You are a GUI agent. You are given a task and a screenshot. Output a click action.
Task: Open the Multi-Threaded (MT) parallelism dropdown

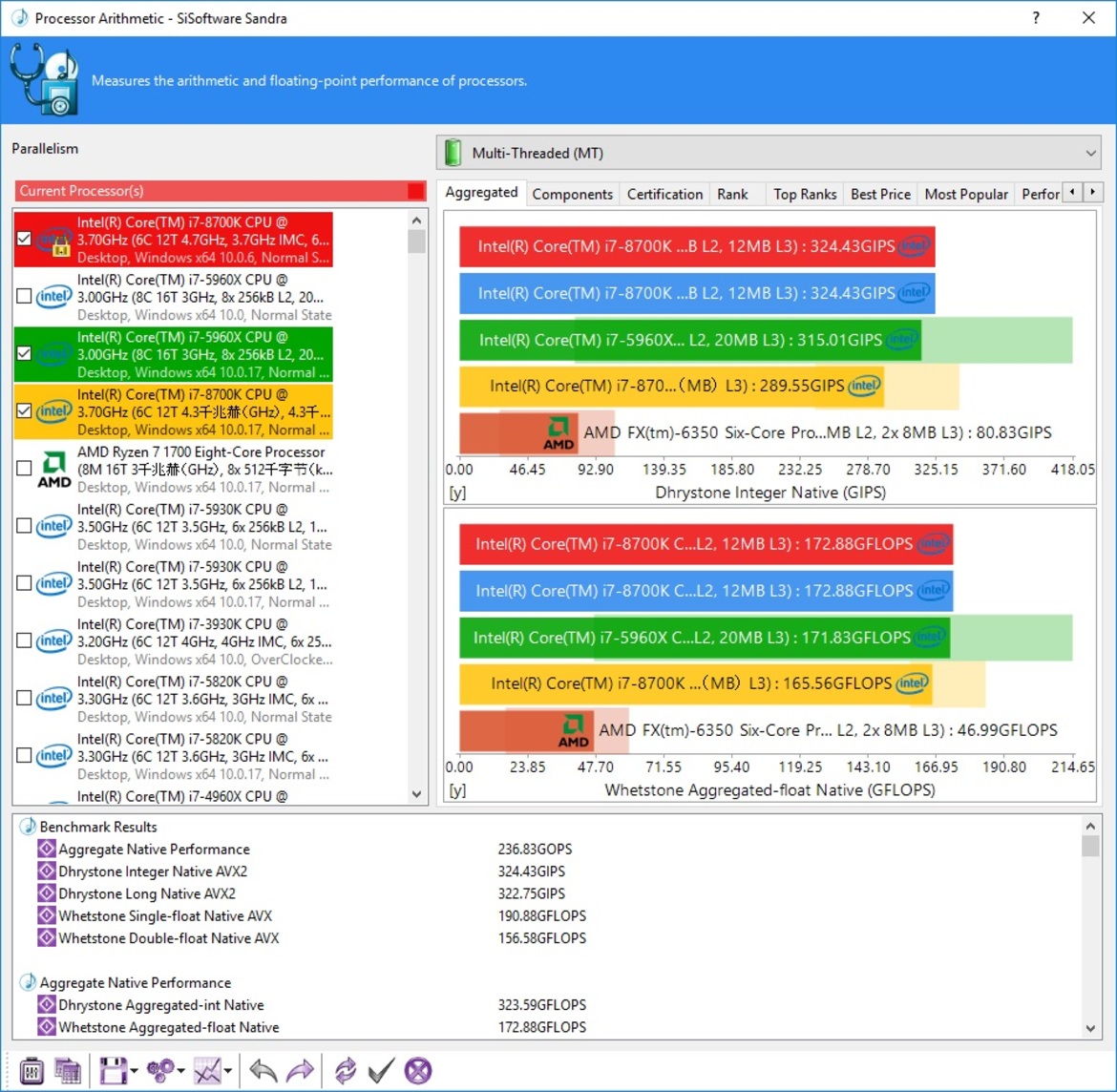point(769,153)
